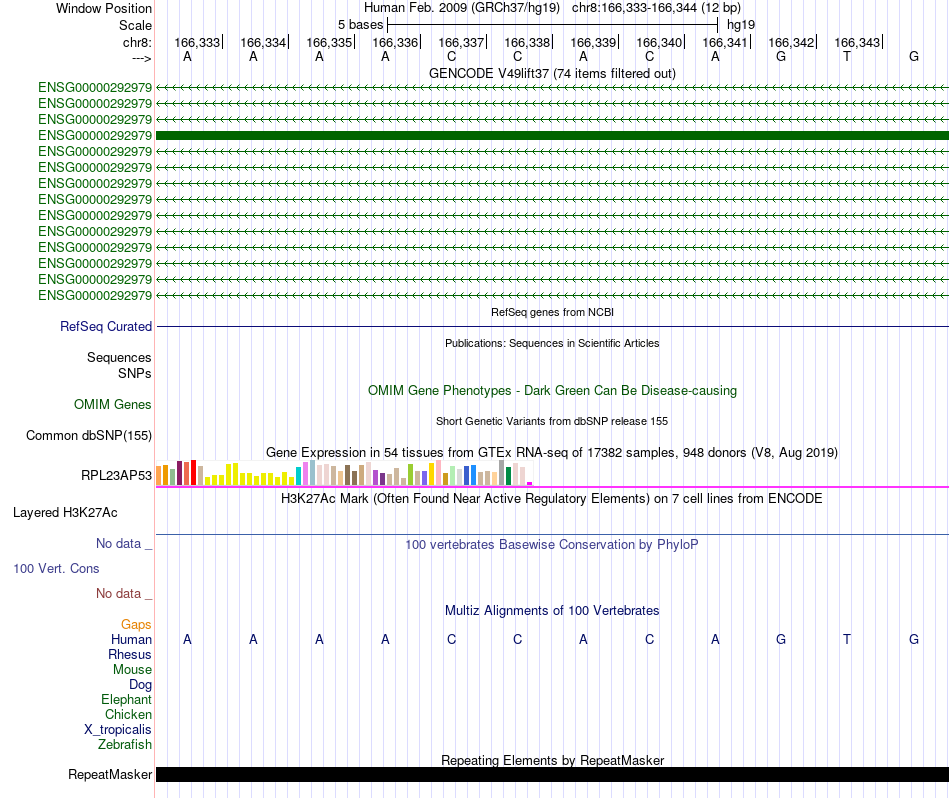Open the GTEx Gene Expression track title
The image size is (950, 798).
click(x=552, y=453)
